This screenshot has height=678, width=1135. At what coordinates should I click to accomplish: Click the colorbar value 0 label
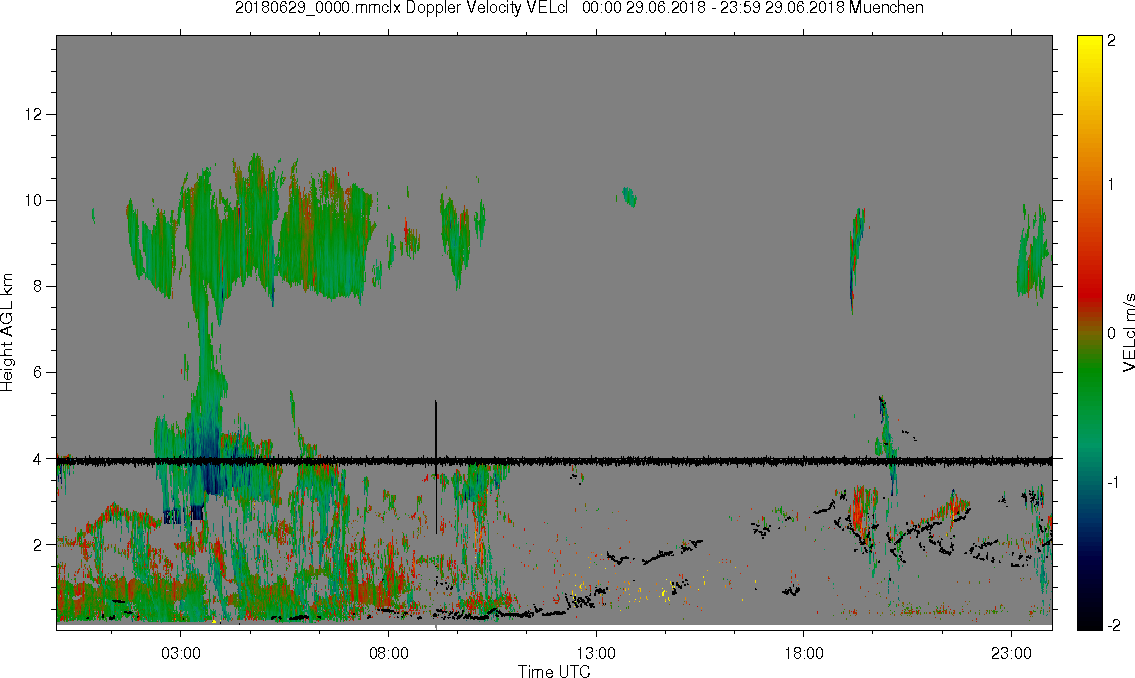1112,333
